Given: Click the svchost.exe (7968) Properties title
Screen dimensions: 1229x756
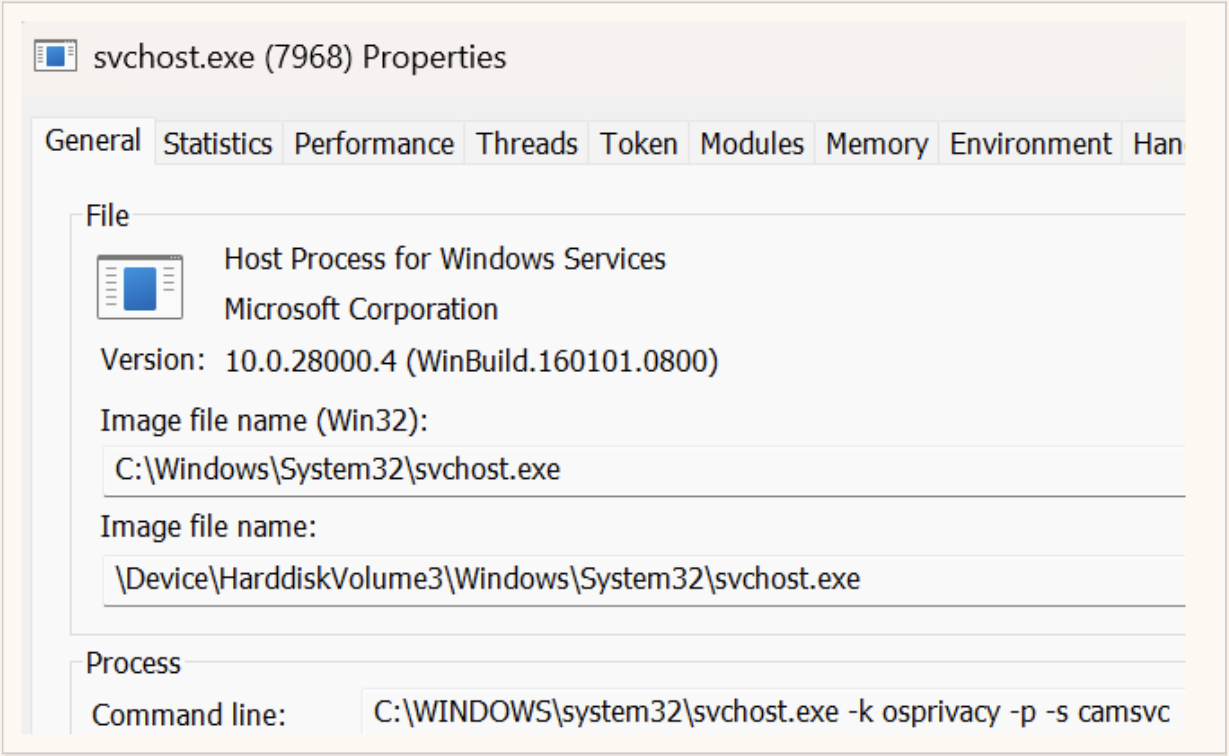Looking at the screenshot, I should 300,57.
